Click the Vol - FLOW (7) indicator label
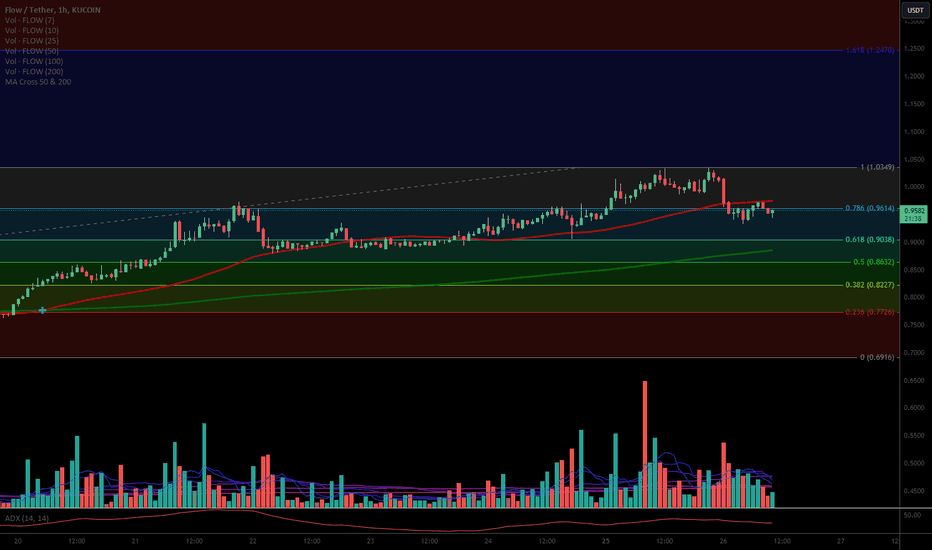Viewport: 932px width, 550px height. coord(29,20)
